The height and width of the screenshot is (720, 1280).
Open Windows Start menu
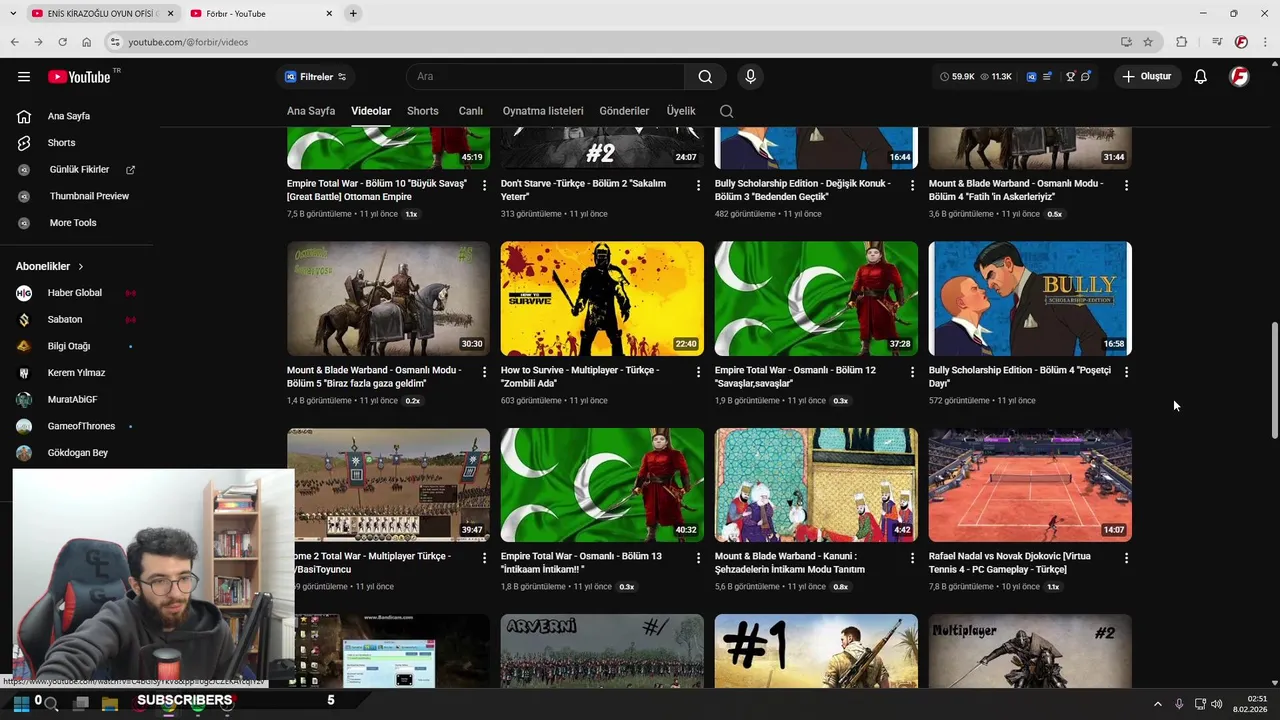(21, 704)
